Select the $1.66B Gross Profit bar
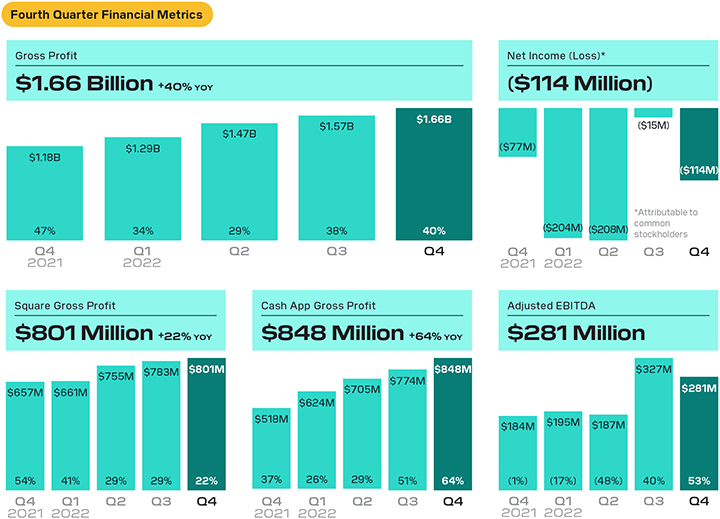720x519 pixels. click(x=434, y=174)
